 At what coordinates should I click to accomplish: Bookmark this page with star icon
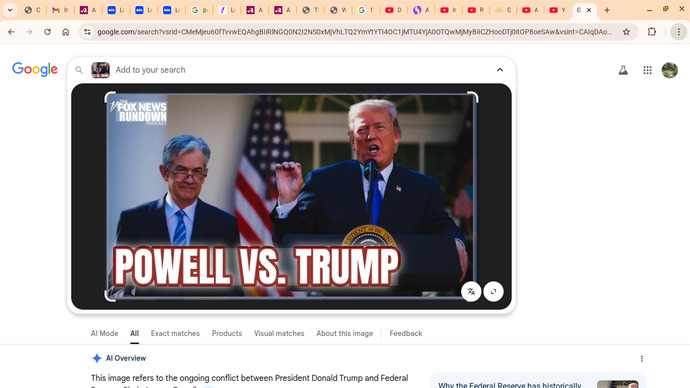tap(626, 32)
